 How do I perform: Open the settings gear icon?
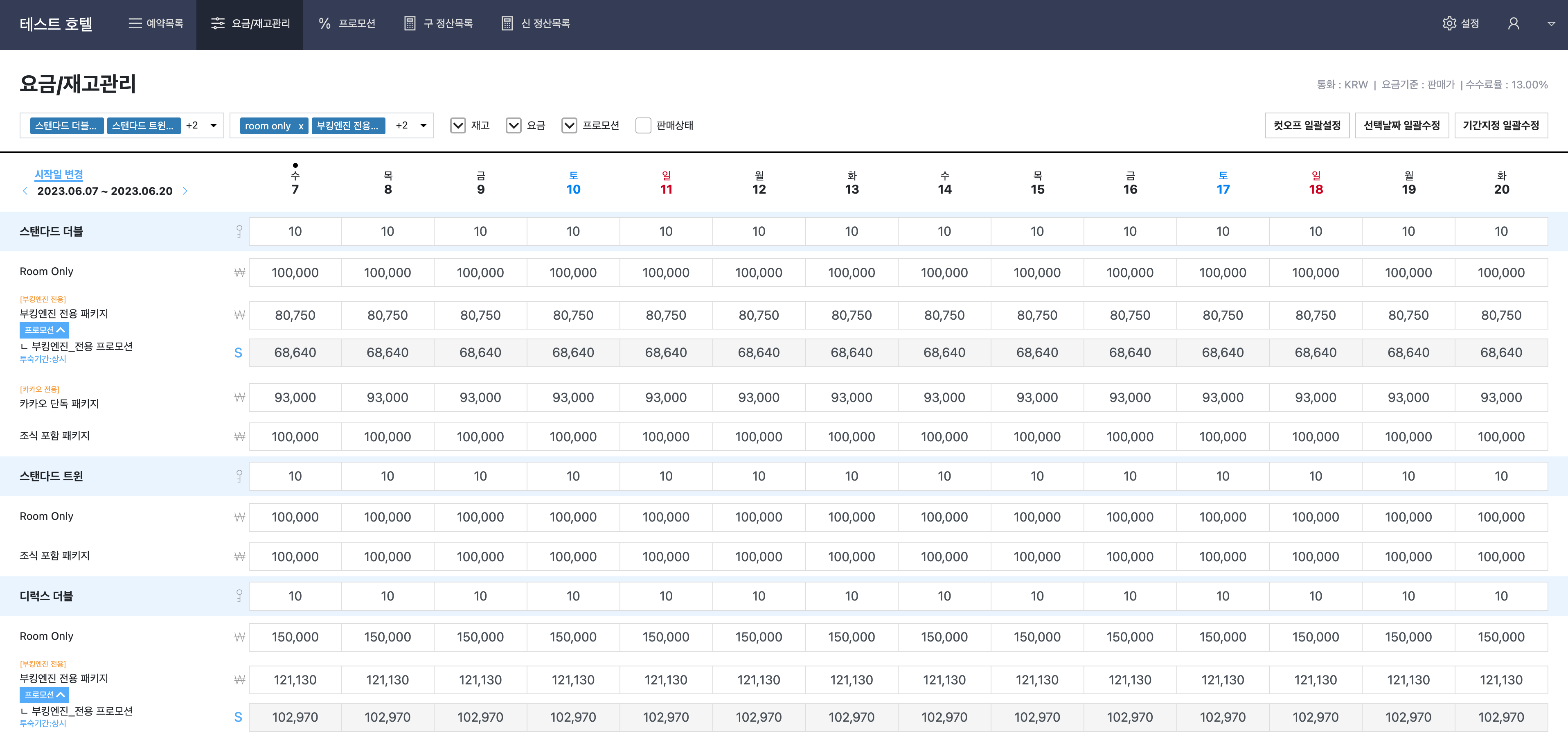click(x=1449, y=23)
